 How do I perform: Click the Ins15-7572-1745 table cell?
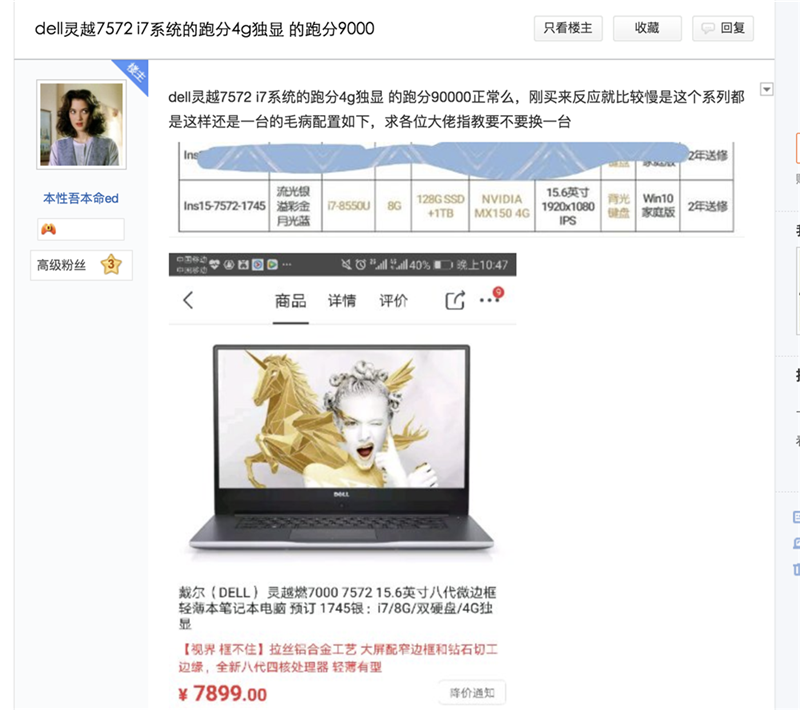(224, 206)
